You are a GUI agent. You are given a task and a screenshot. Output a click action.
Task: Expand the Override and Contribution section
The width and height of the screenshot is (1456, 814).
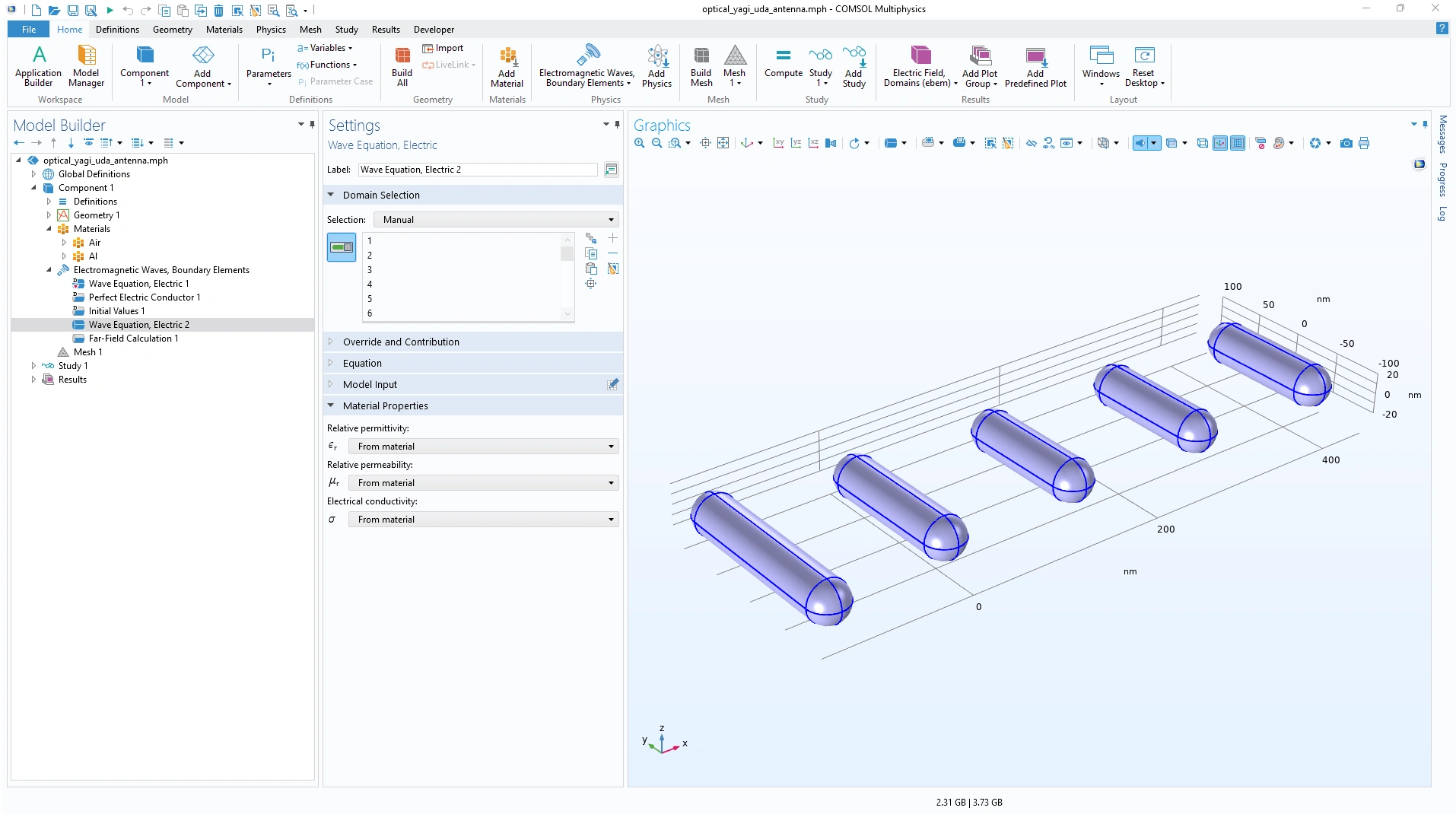coord(401,342)
